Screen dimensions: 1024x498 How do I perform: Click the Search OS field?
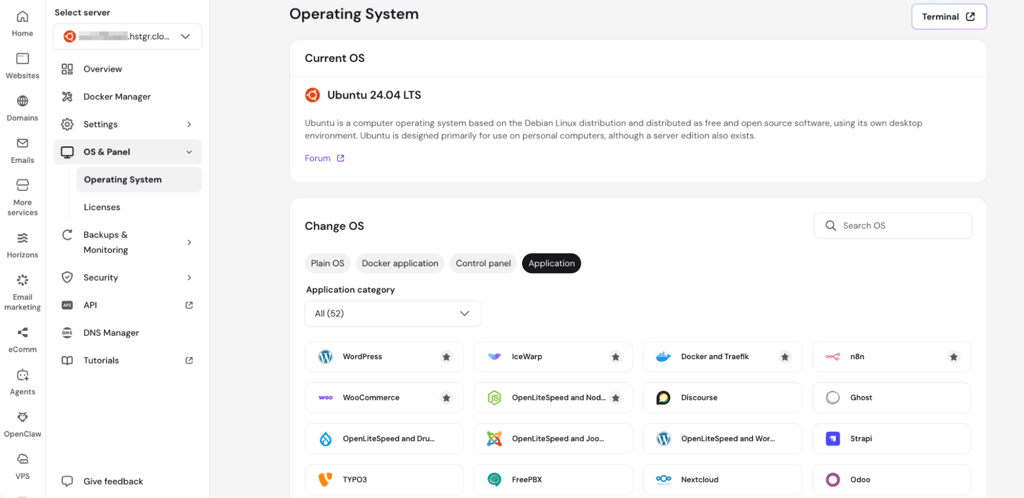point(893,226)
